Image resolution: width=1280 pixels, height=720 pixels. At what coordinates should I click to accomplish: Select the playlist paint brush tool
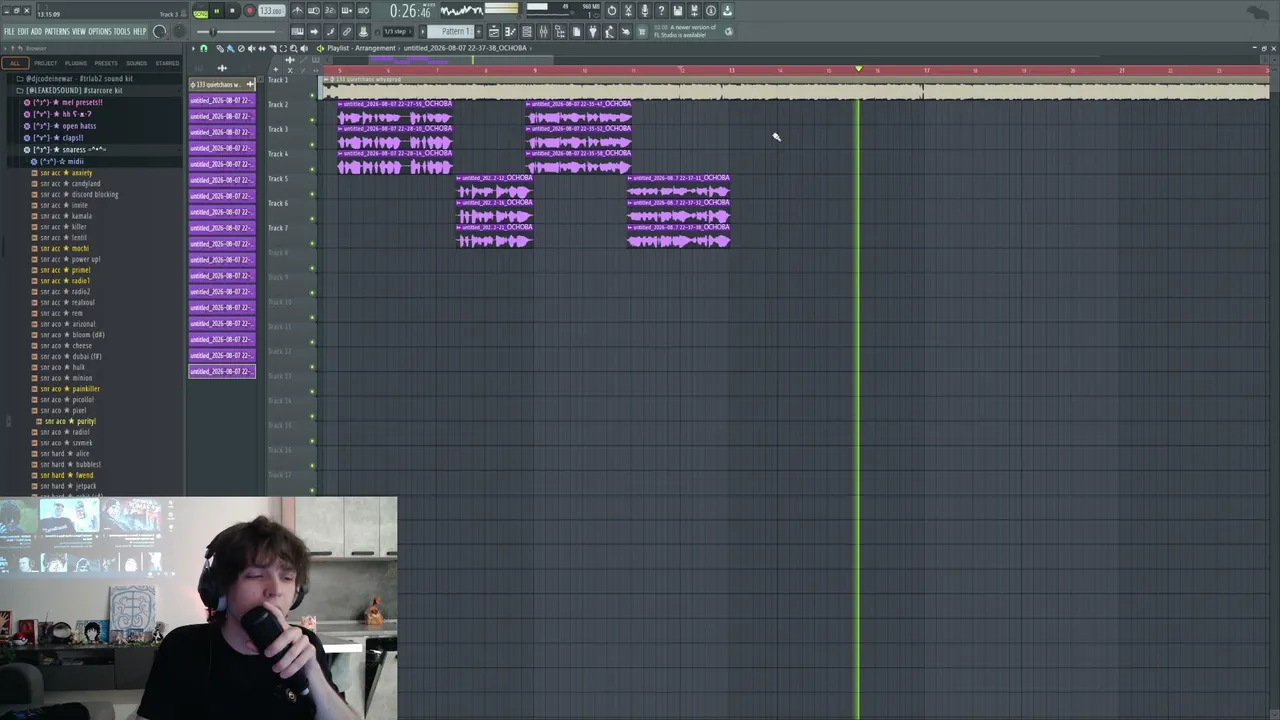pyautogui.click(x=230, y=48)
